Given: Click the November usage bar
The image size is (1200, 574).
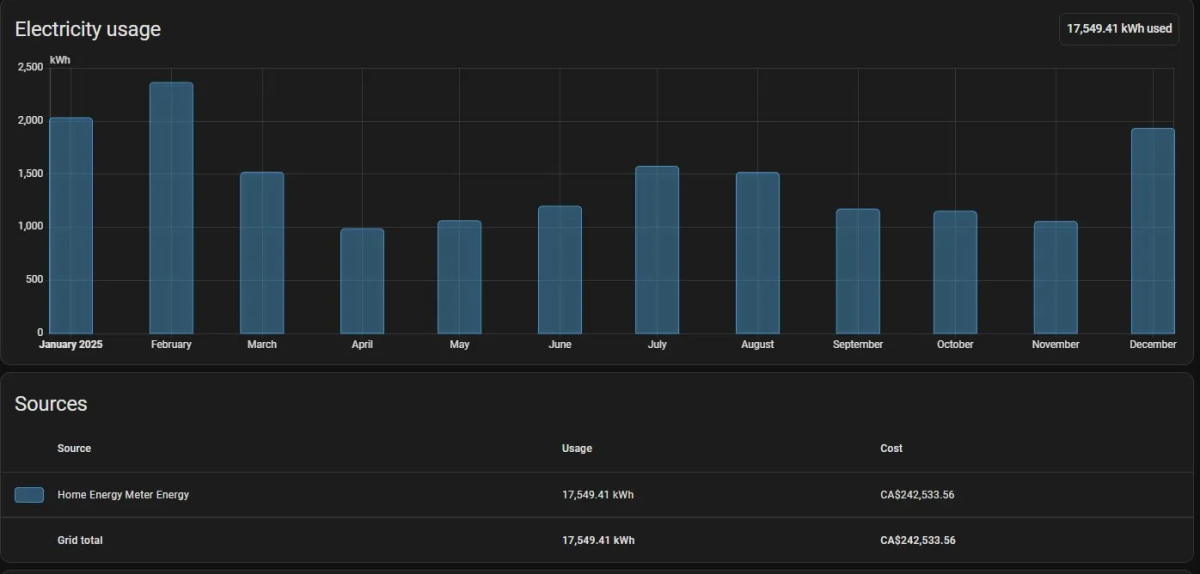Looking at the screenshot, I should [x=1056, y=277].
